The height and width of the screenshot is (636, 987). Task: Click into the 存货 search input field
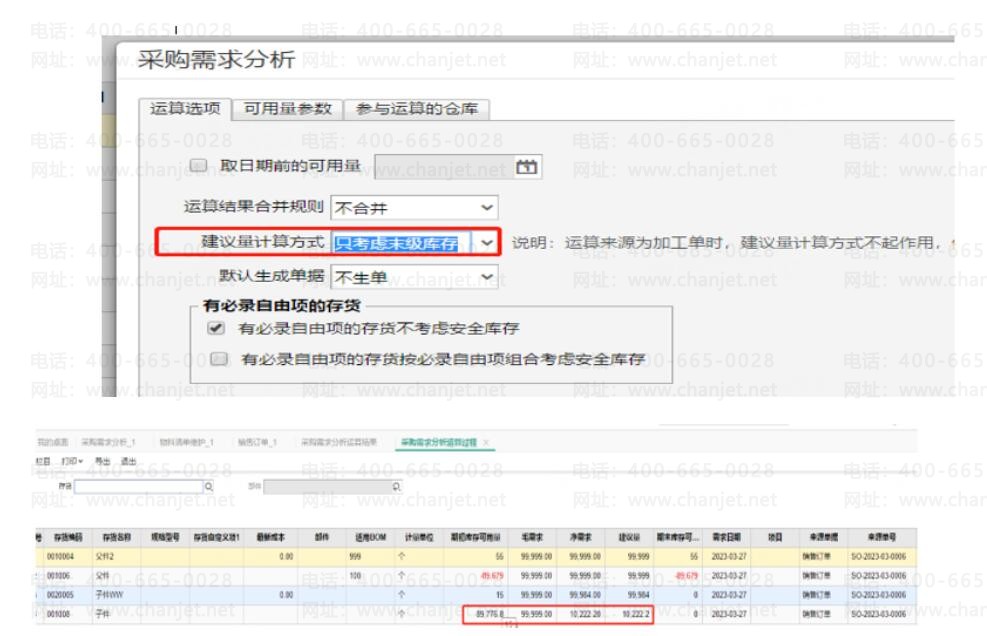click(138, 486)
